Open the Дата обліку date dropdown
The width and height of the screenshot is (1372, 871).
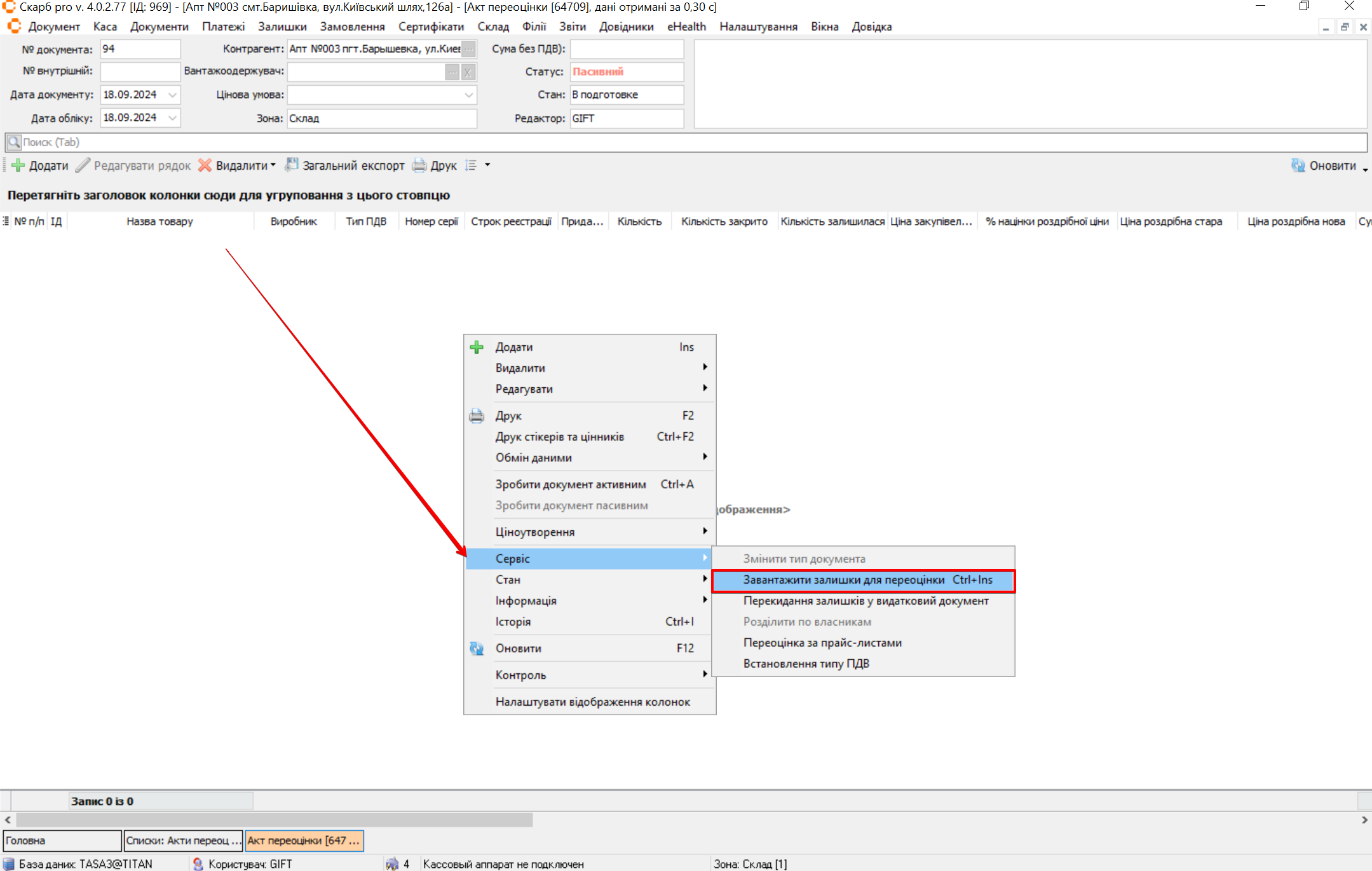pyautogui.click(x=172, y=118)
